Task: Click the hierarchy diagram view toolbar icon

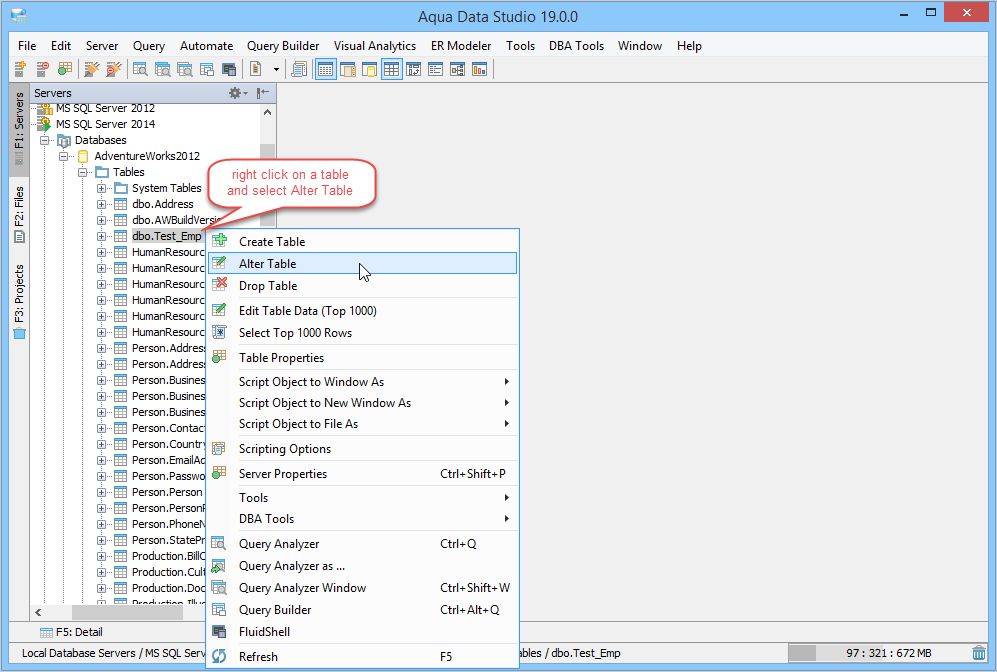Action: (x=457, y=69)
